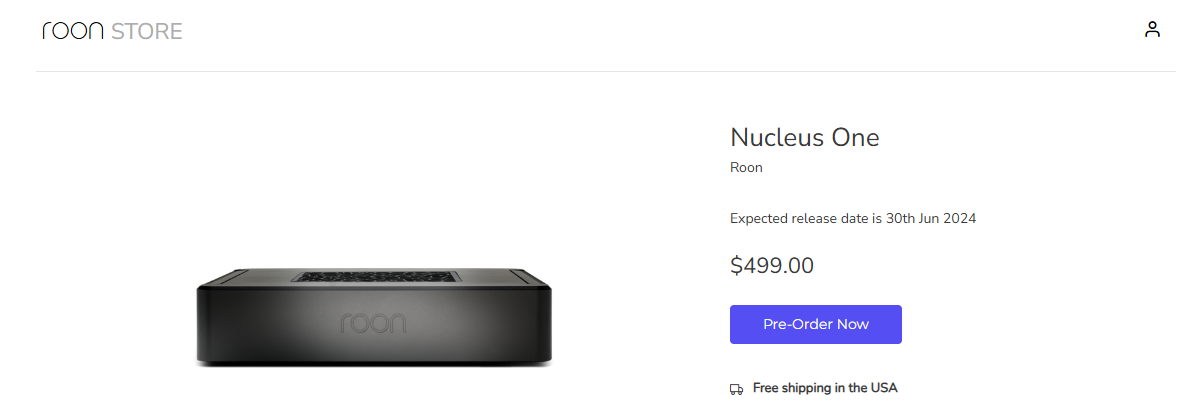
Task: Click the roon logo in the header
Action: click(x=73, y=31)
